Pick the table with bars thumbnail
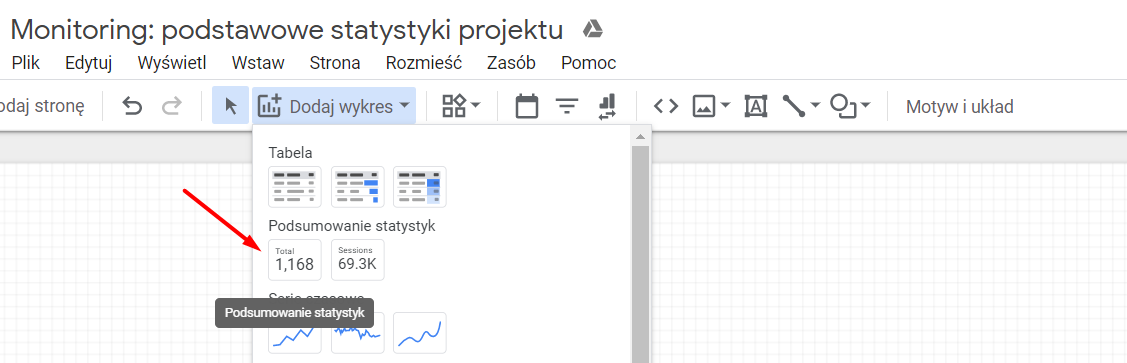Screen dimensions: 1127x363 [357, 186]
